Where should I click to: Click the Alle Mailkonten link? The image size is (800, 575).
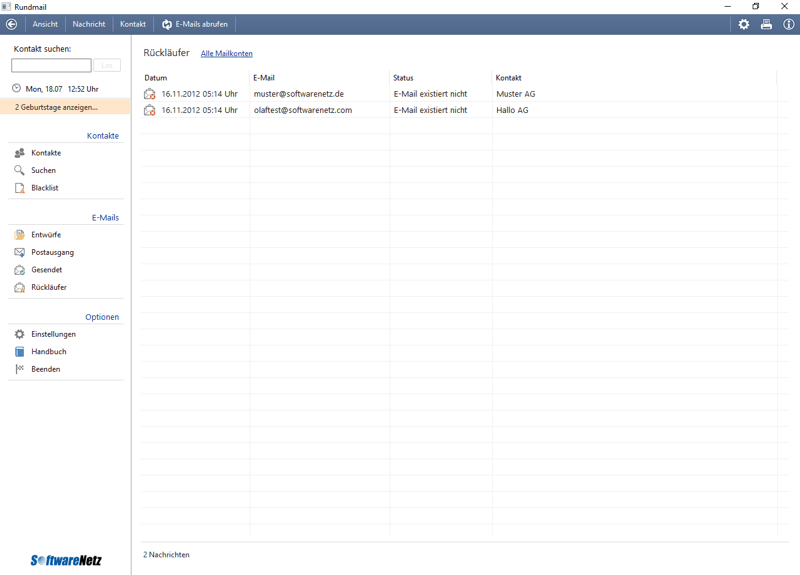pyautogui.click(x=227, y=54)
